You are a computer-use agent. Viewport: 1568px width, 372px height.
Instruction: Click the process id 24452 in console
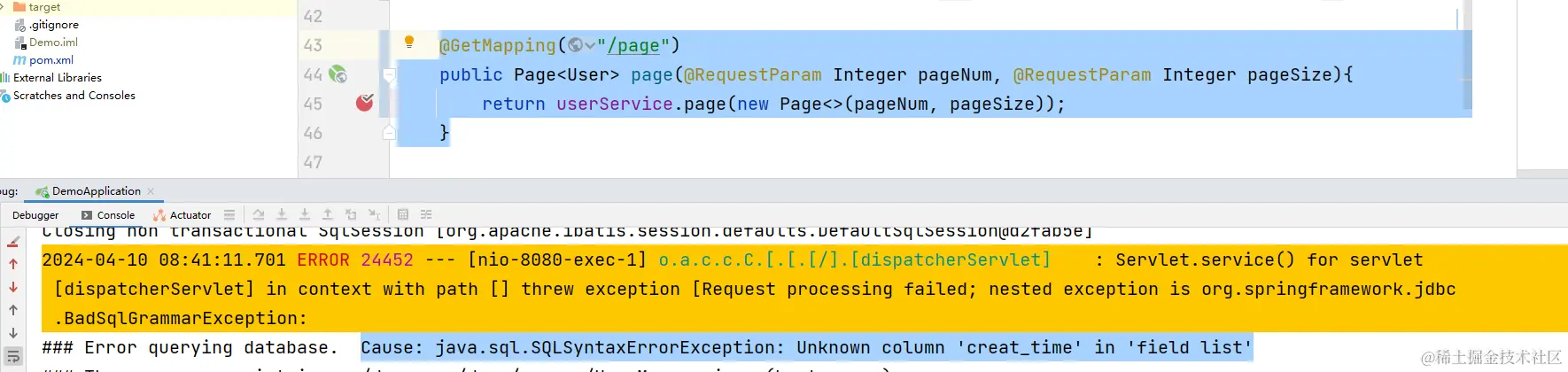point(387,260)
